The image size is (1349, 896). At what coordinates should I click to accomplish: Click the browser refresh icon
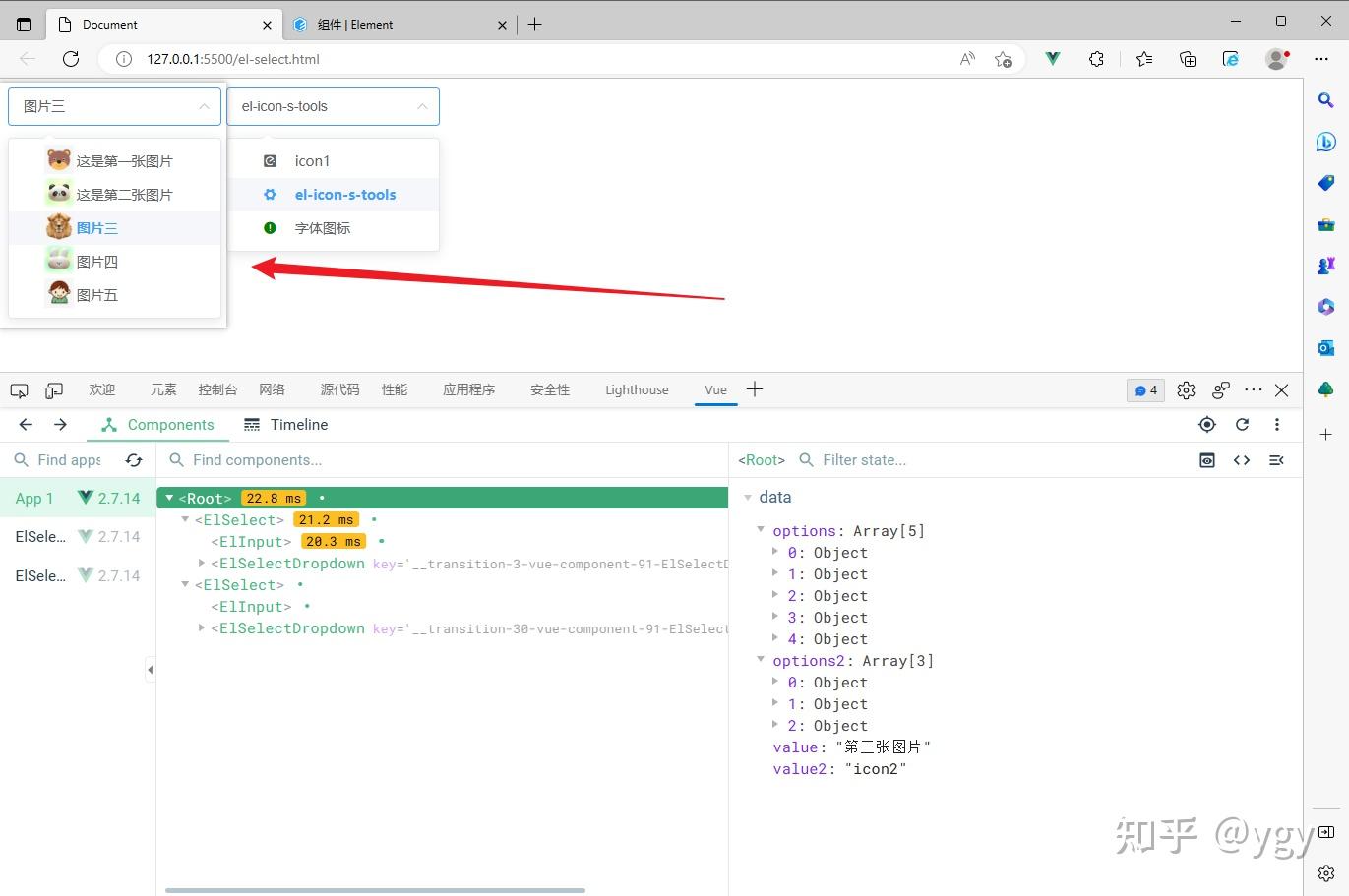click(71, 59)
